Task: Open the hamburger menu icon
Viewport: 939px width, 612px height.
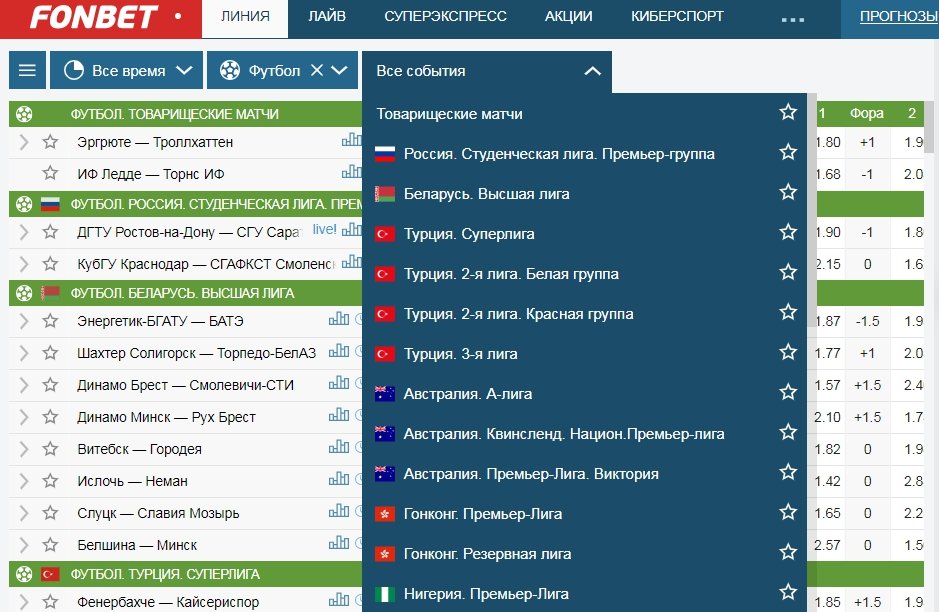Action: 27,71
